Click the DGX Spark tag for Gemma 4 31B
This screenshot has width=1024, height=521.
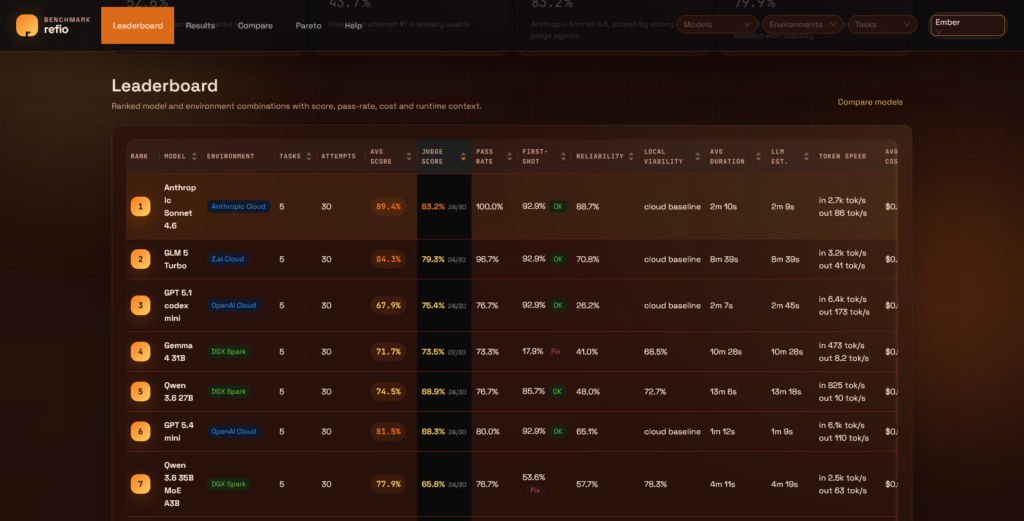pos(229,351)
